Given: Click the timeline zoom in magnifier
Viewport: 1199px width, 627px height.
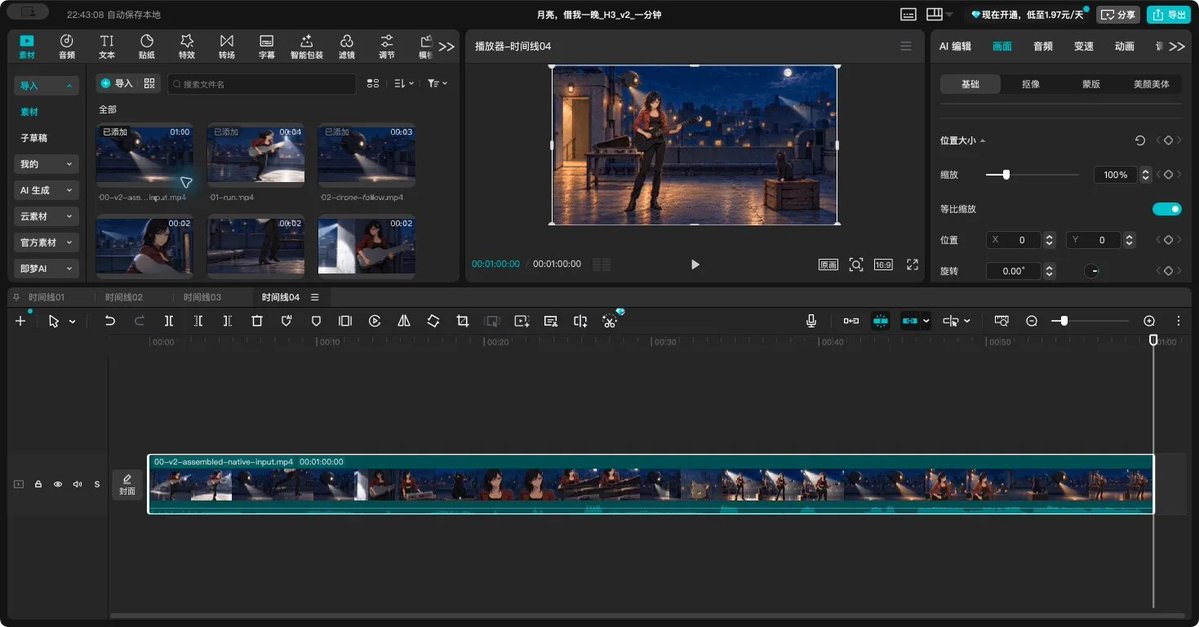Looking at the screenshot, I should pyautogui.click(x=1149, y=321).
